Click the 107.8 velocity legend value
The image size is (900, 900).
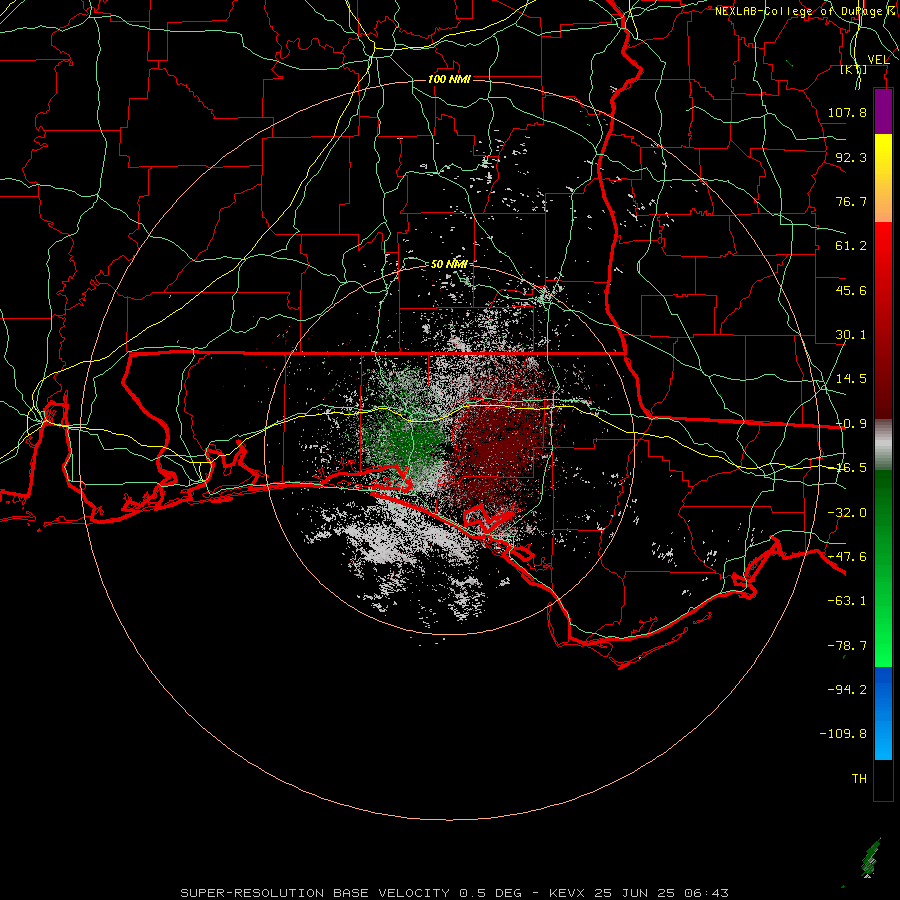(847, 112)
